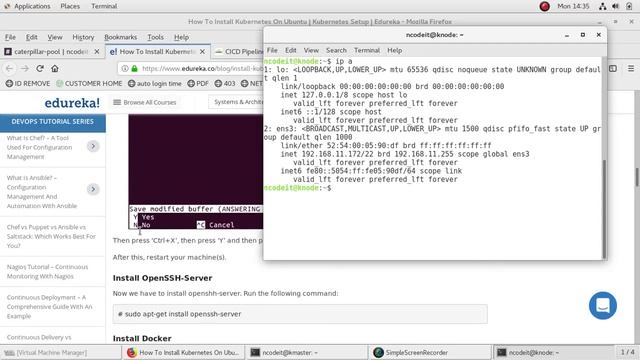Open terminal window Terminal menu

coord(367,50)
